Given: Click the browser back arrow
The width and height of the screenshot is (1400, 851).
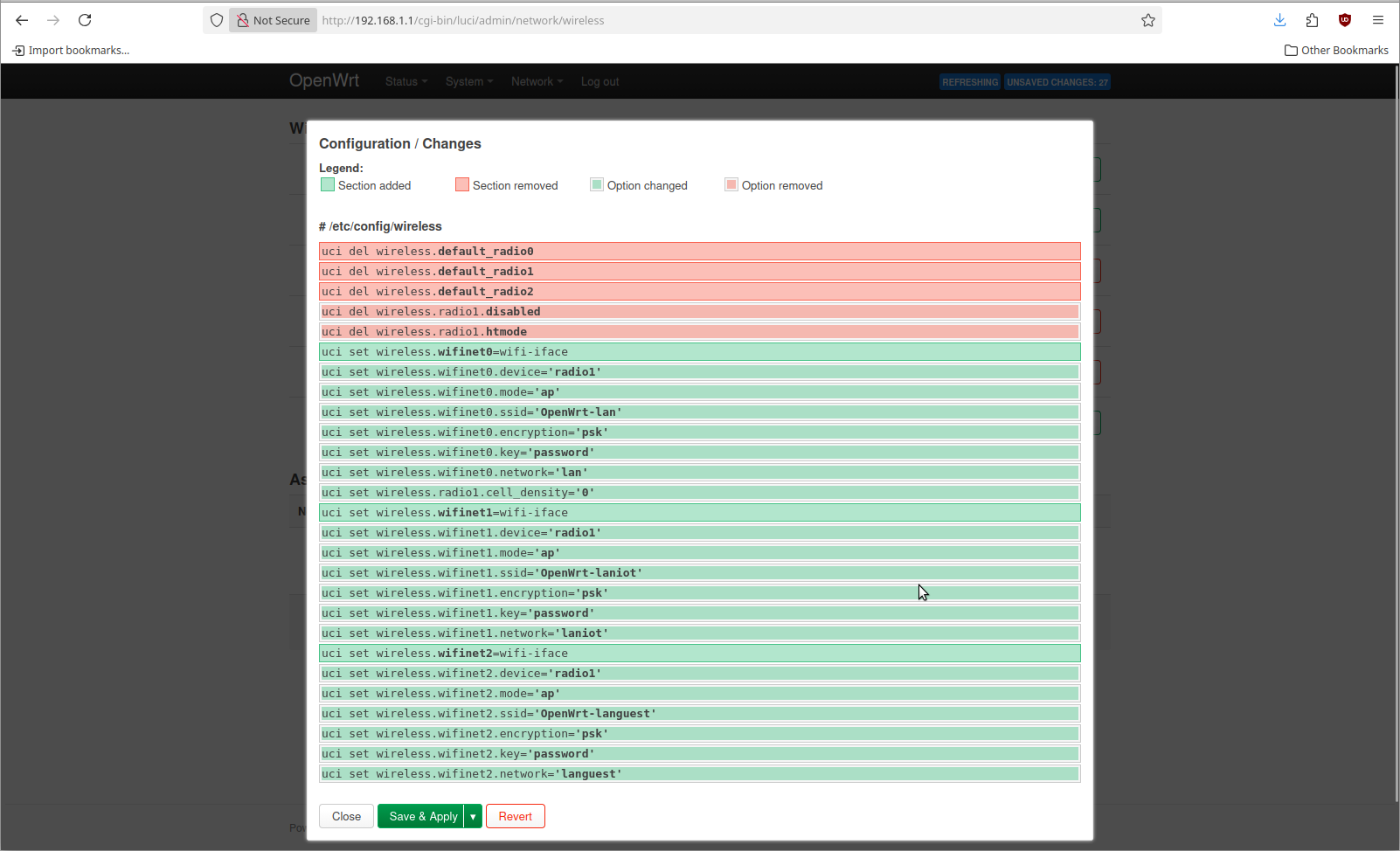Looking at the screenshot, I should (22, 20).
